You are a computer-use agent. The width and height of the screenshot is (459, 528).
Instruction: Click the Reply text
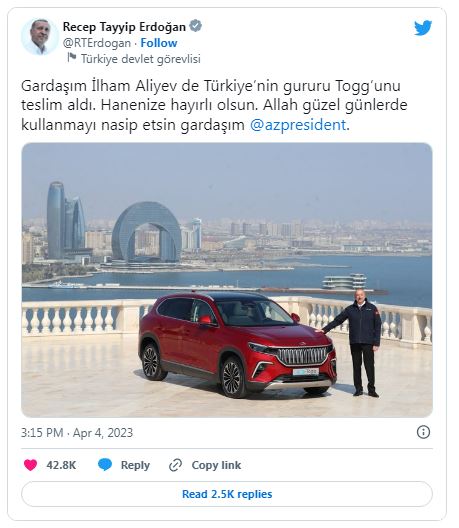point(135,465)
